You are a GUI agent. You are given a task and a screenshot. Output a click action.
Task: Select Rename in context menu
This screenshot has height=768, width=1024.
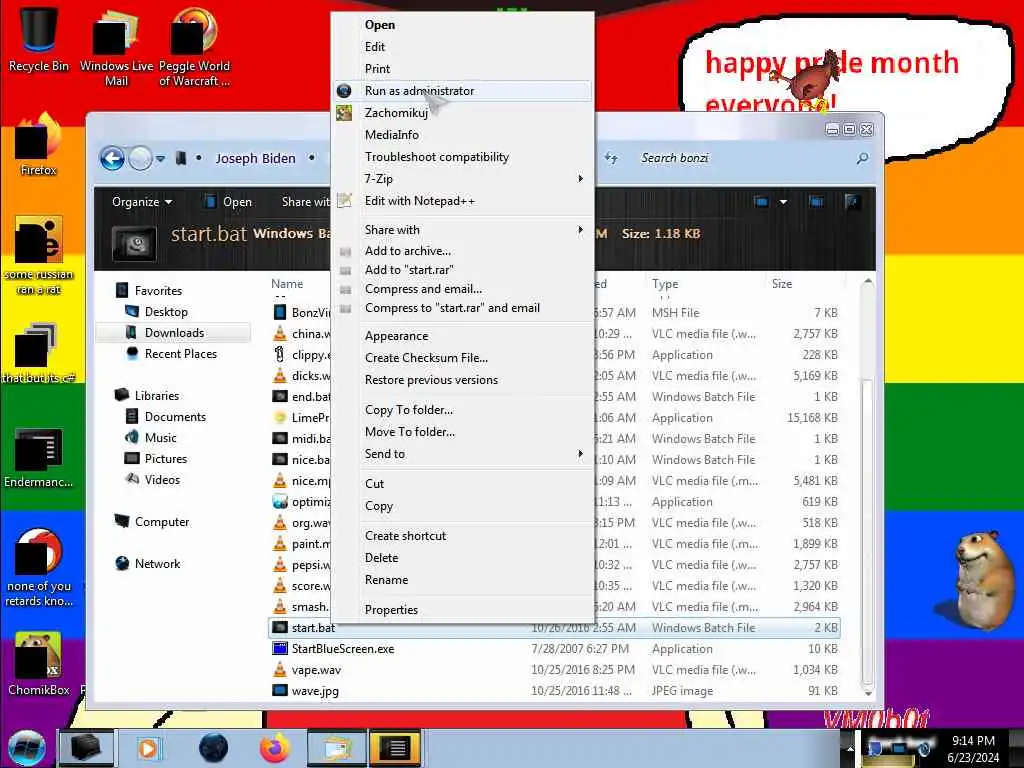tap(387, 579)
